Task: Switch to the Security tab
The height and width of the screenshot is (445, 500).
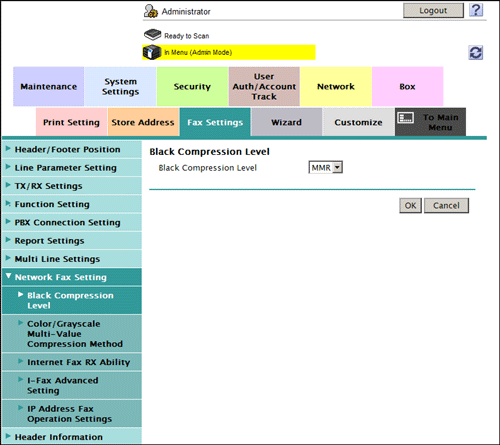Action: [x=192, y=87]
